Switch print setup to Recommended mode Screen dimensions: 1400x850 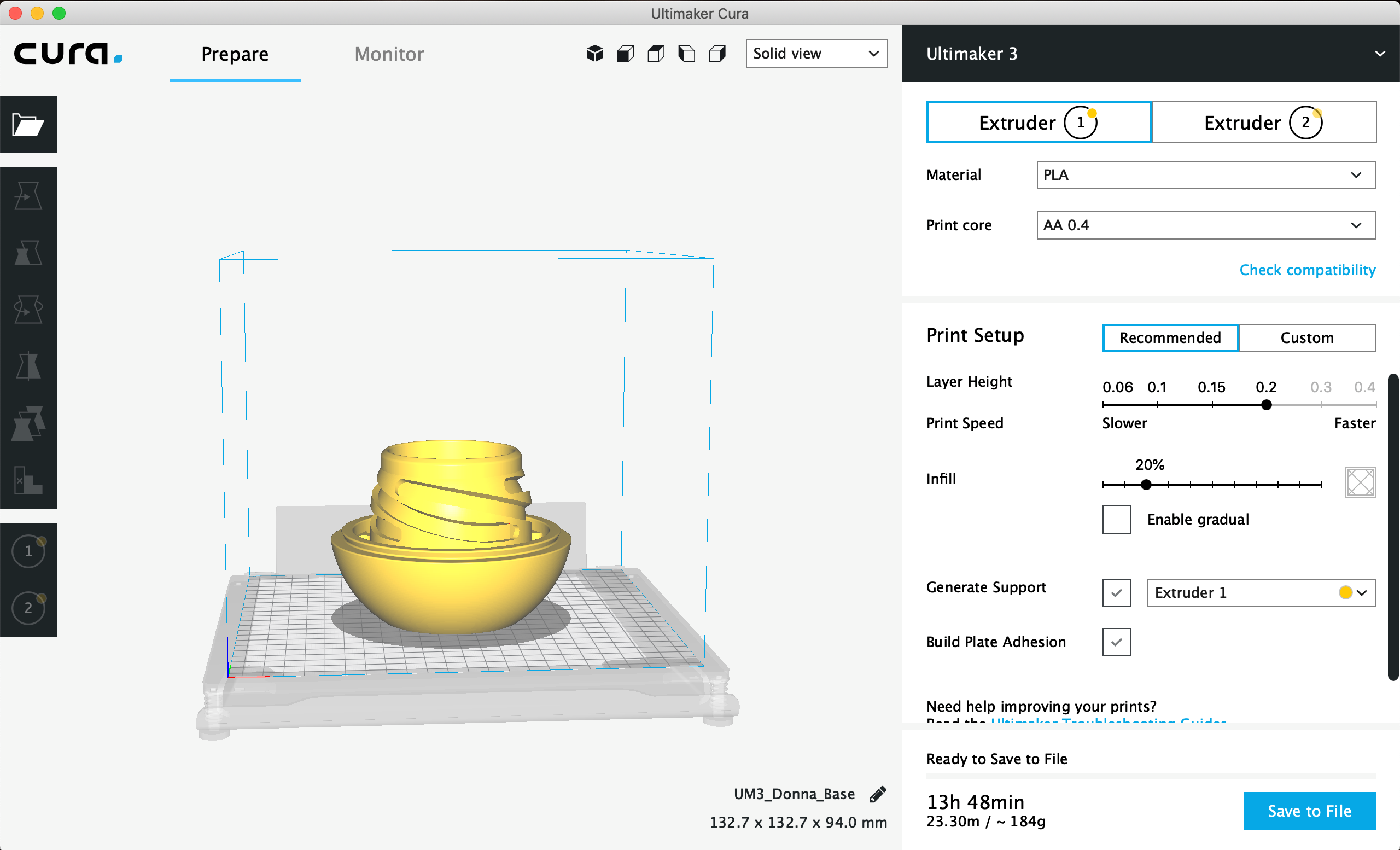click(1170, 338)
